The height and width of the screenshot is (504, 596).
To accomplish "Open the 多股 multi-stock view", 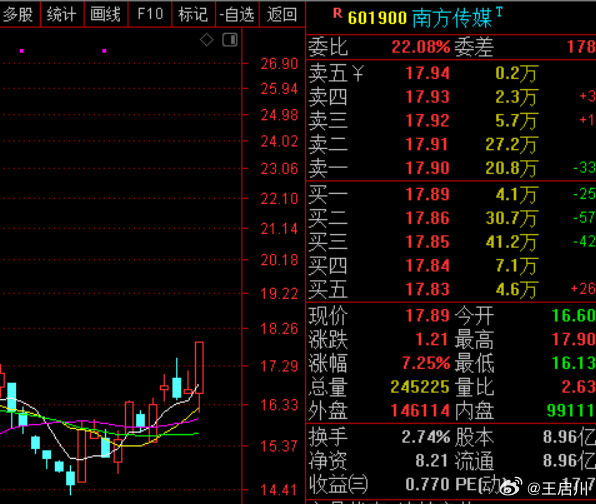I will click(x=19, y=14).
